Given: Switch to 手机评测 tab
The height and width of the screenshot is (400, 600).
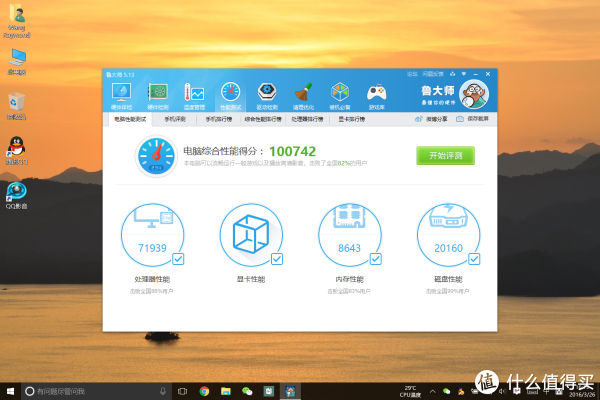Looking at the screenshot, I should [x=175, y=119].
